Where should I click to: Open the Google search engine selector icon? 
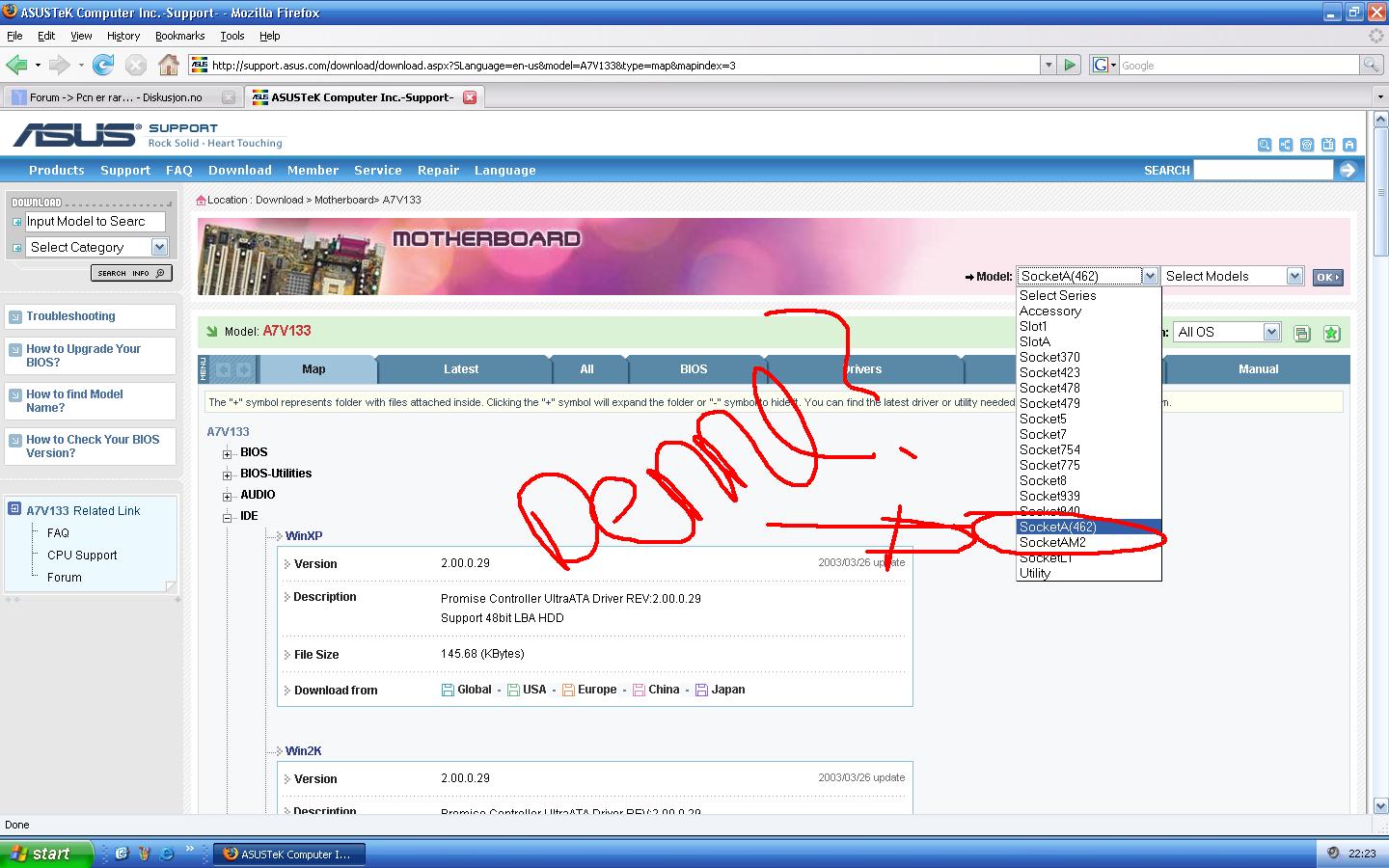click(1103, 65)
